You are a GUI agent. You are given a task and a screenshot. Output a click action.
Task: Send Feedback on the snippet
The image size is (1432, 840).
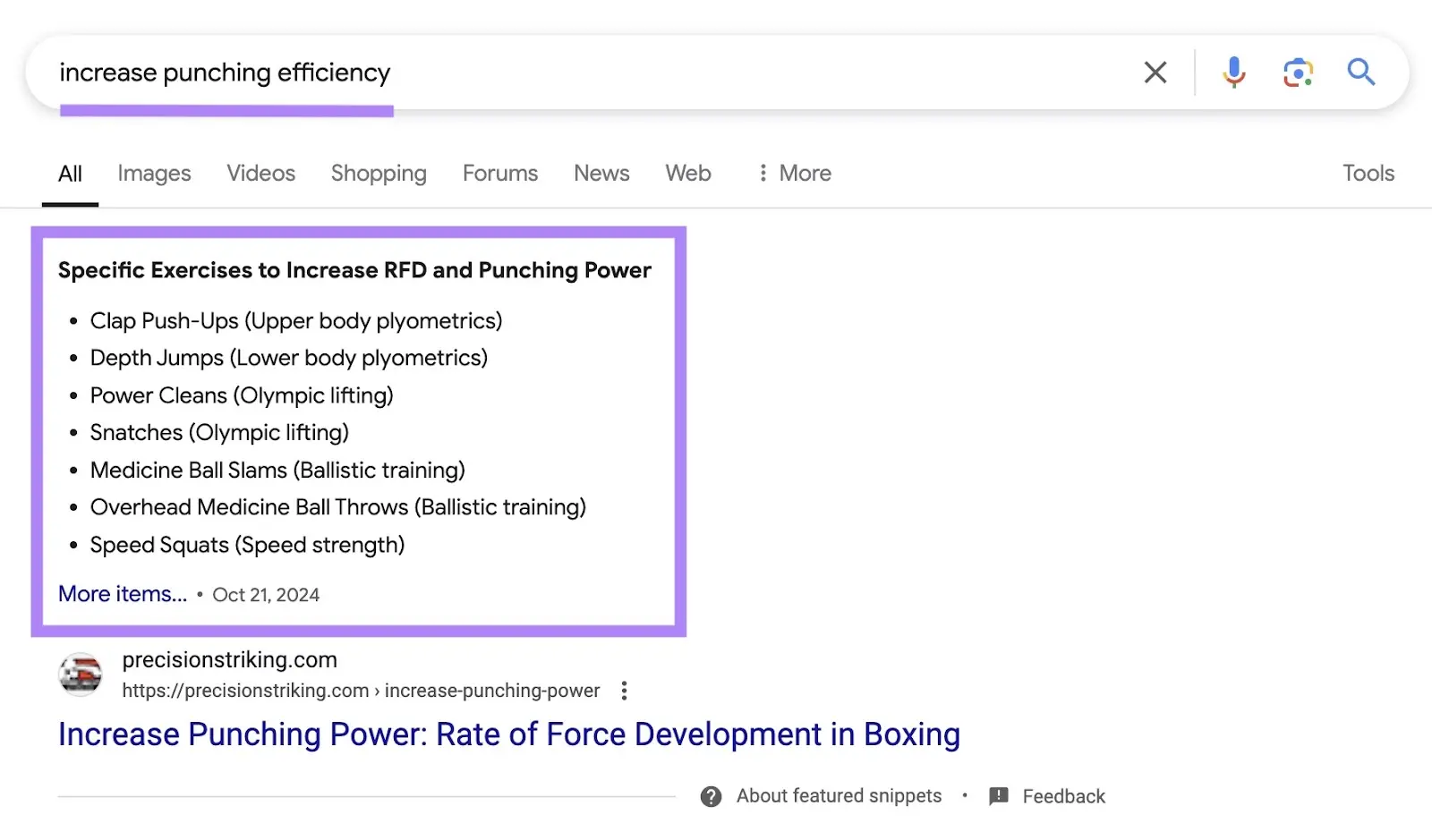pyautogui.click(x=1064, y=795)
